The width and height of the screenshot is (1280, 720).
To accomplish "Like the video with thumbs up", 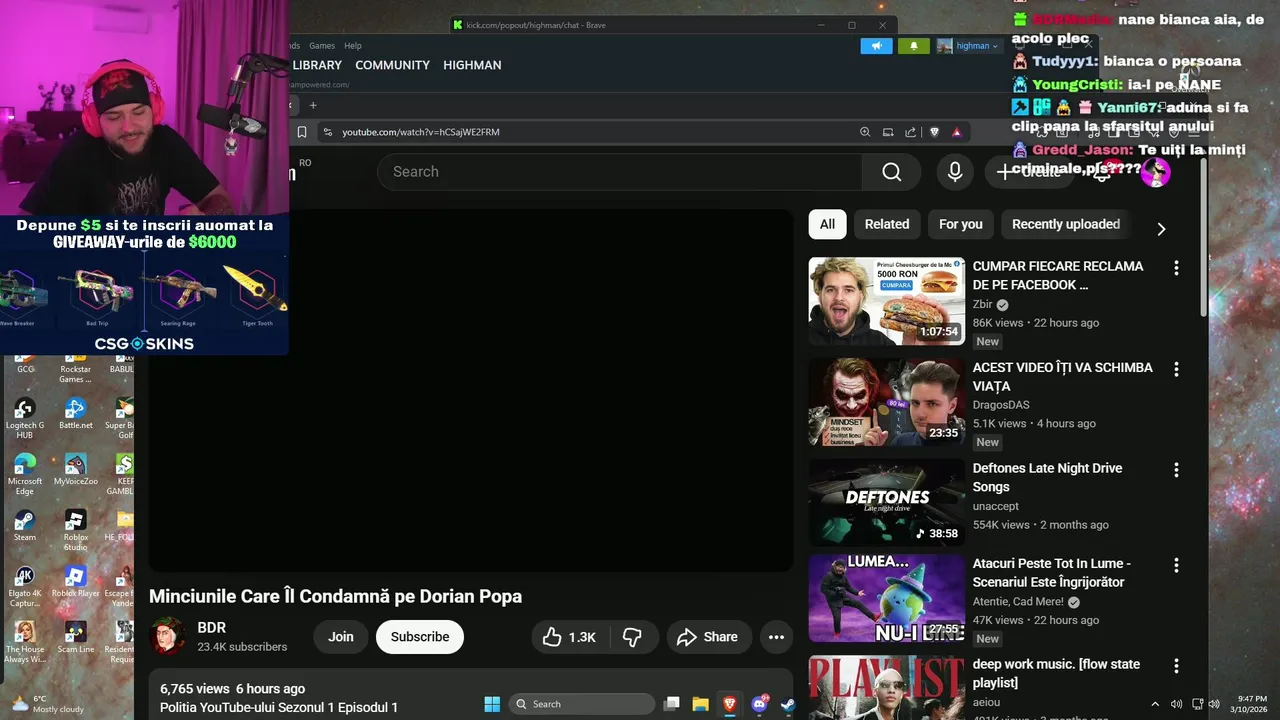I will pyautogui.click(x=569, y=637).
